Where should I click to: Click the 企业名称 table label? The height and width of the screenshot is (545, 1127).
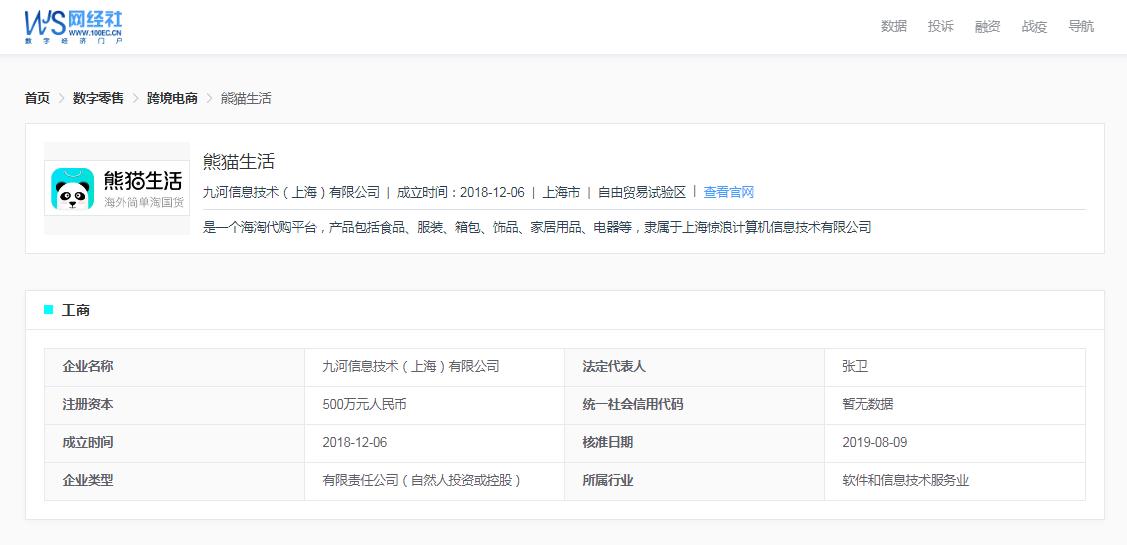(88, 367)
